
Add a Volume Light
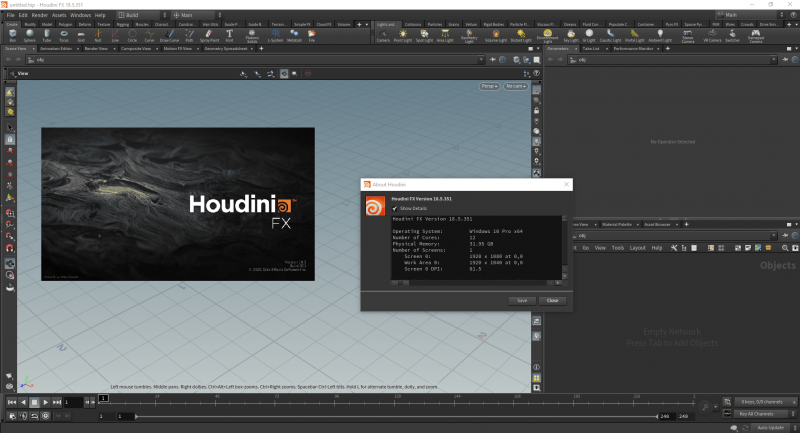pos(495,36)
